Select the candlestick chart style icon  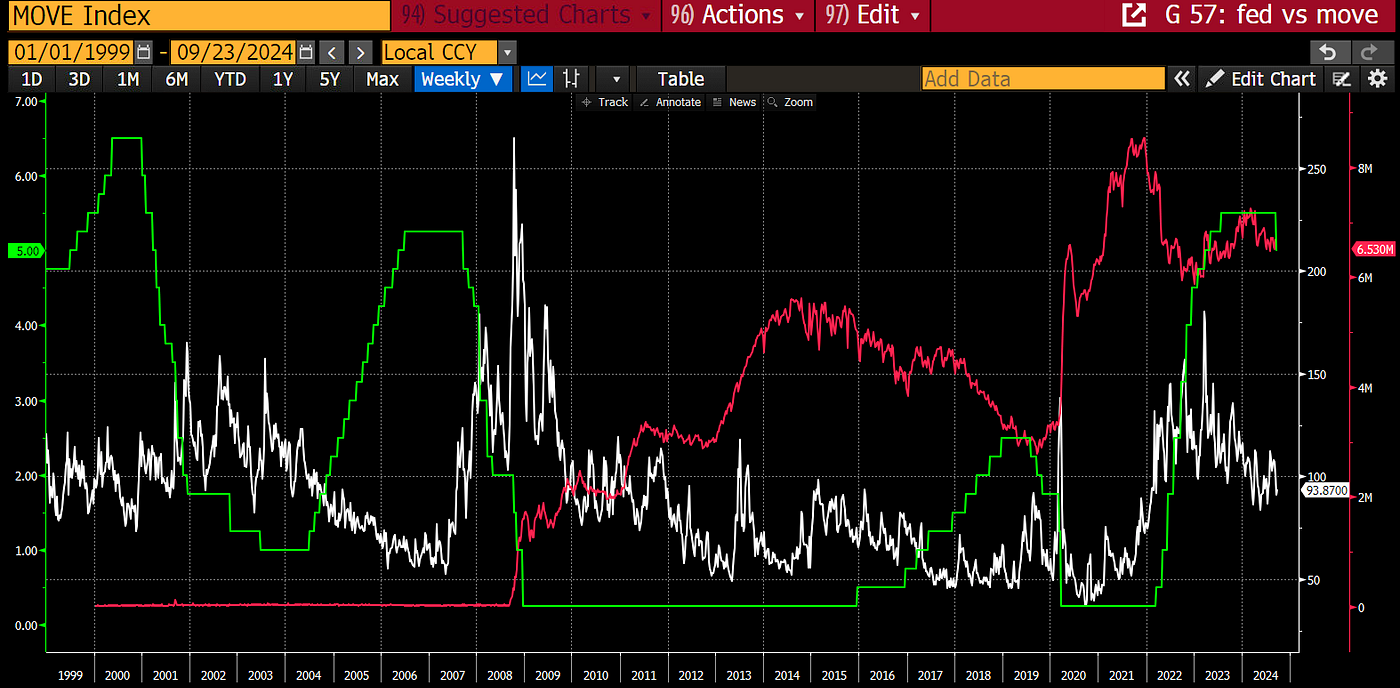coord(571,78)
